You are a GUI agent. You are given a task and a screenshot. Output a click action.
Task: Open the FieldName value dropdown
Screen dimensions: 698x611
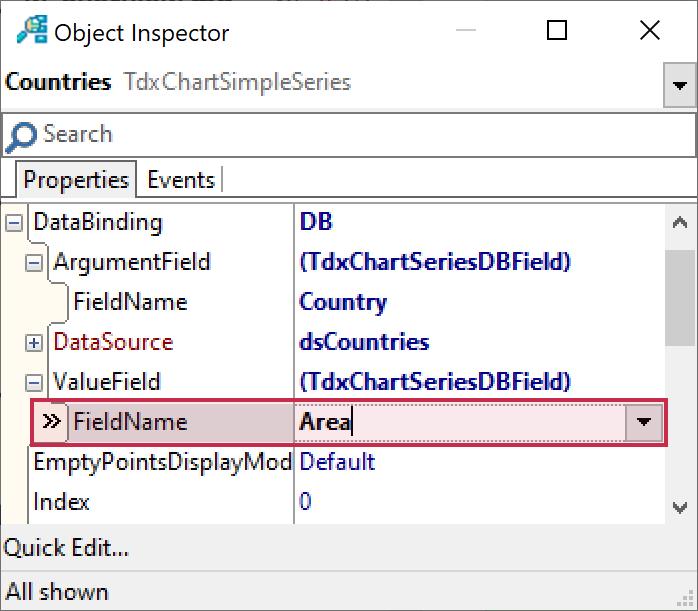644,423
